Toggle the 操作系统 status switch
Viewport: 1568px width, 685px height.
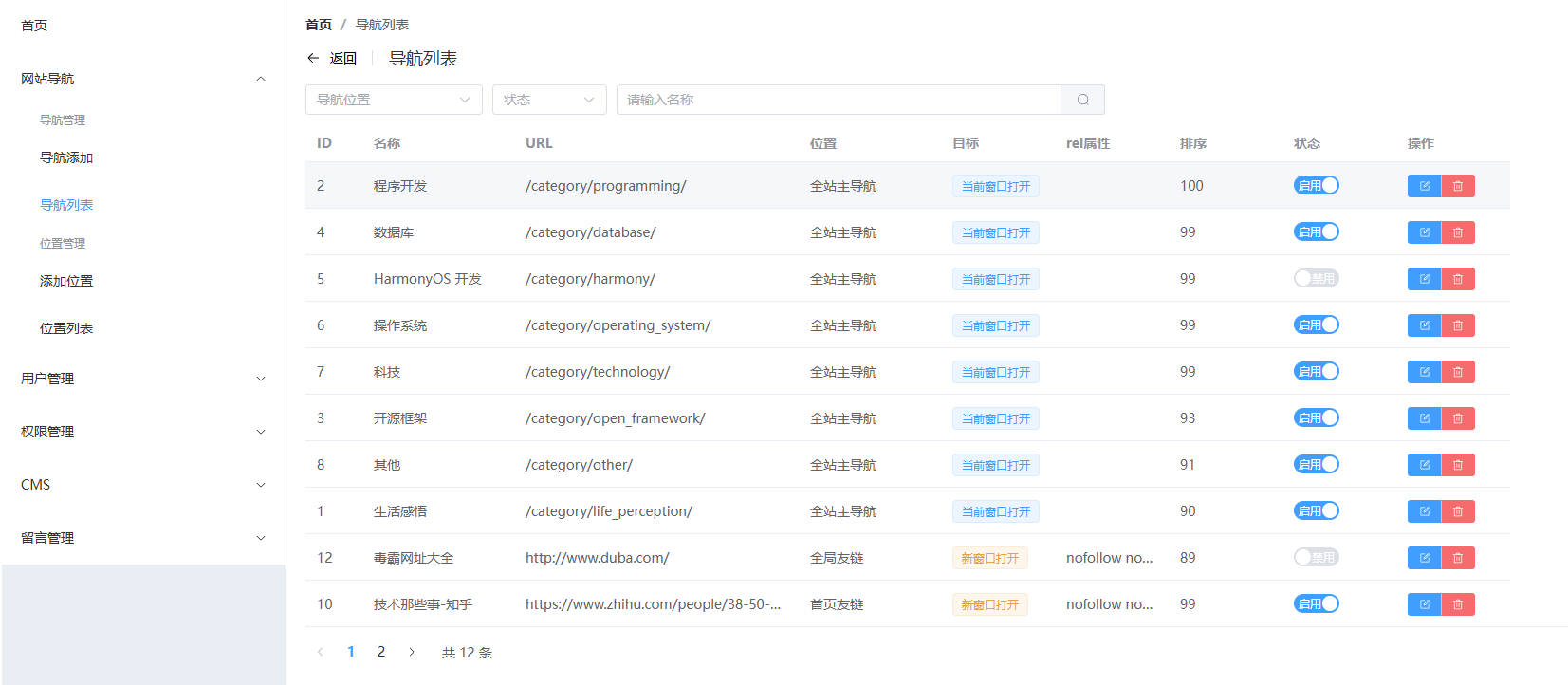(x=1317, y=324)
